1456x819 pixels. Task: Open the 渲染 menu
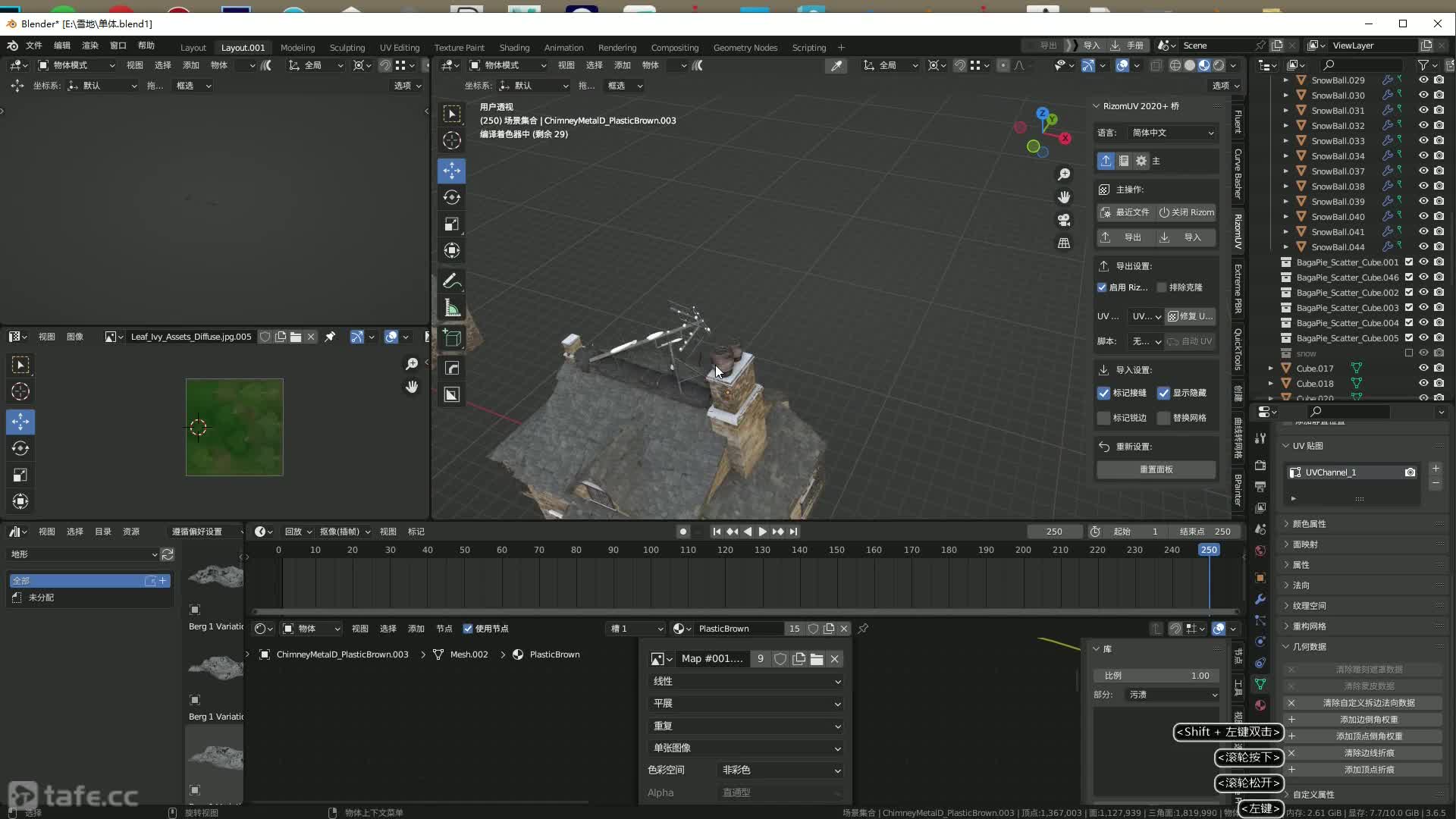click(x=90, y=45)
